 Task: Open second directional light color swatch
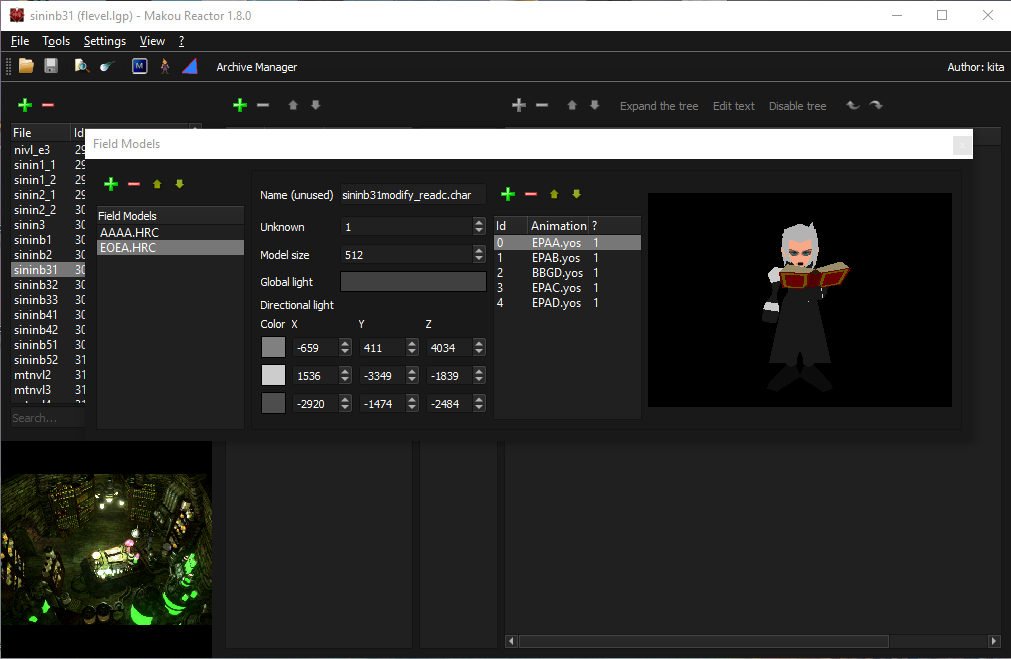pyautogui.click(x=273, y=375)
